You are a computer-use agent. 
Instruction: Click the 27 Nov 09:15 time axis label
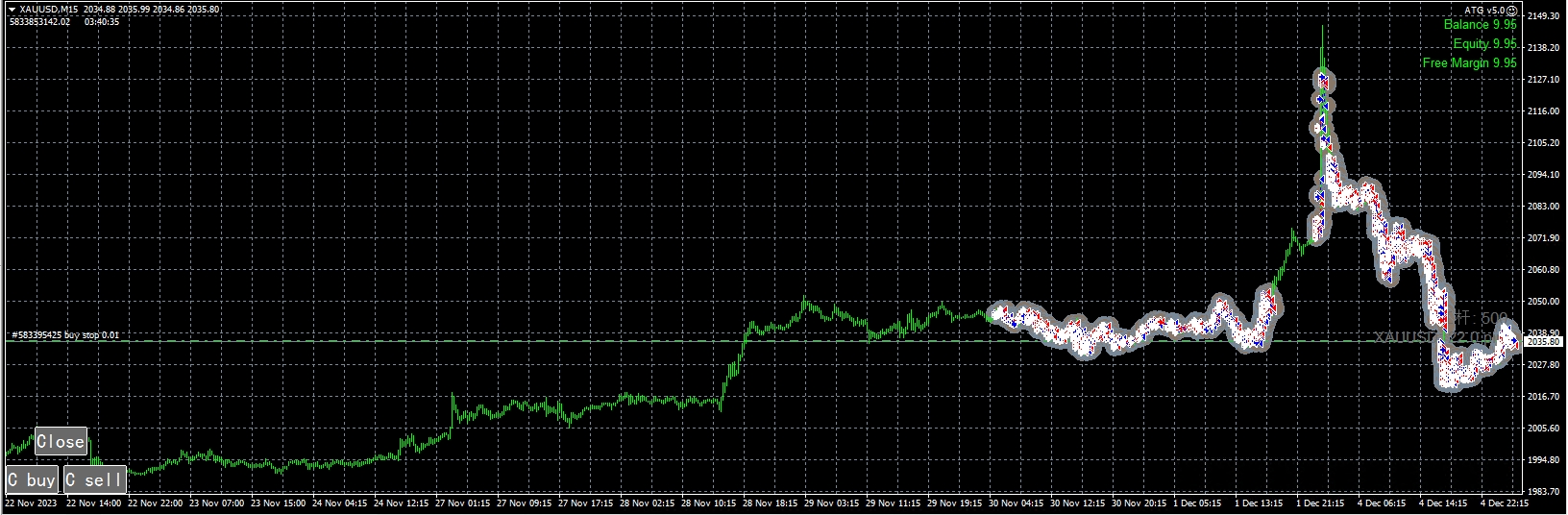pos(526,503)
